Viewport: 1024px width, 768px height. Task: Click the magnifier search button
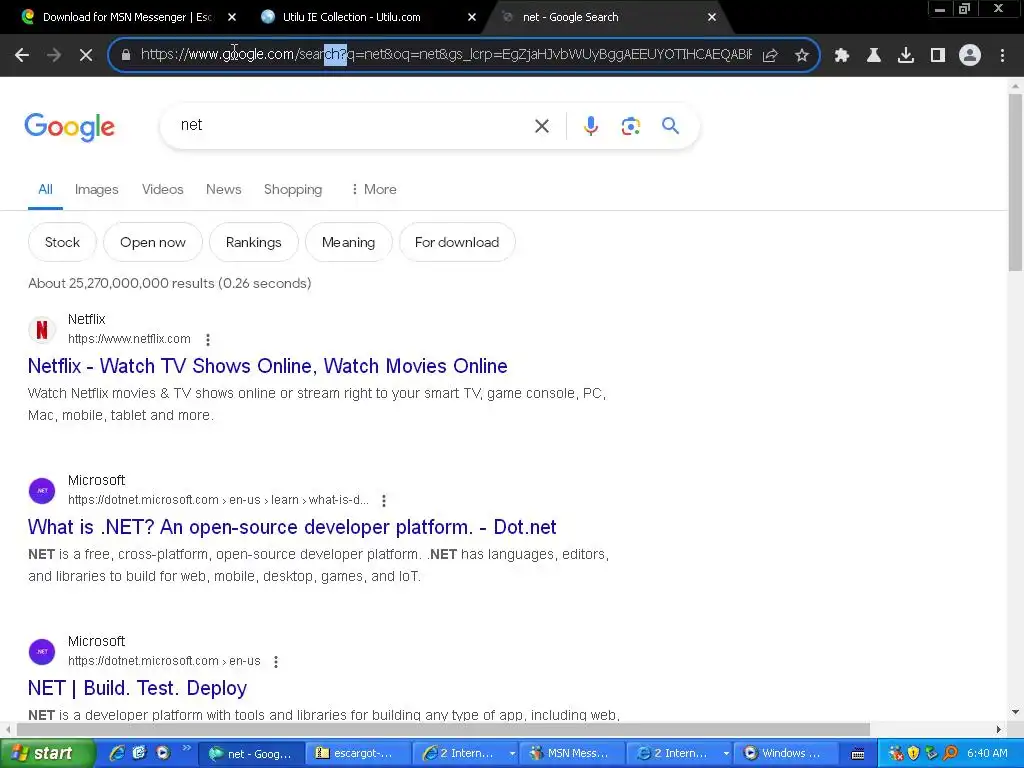(x=670, y=125)
